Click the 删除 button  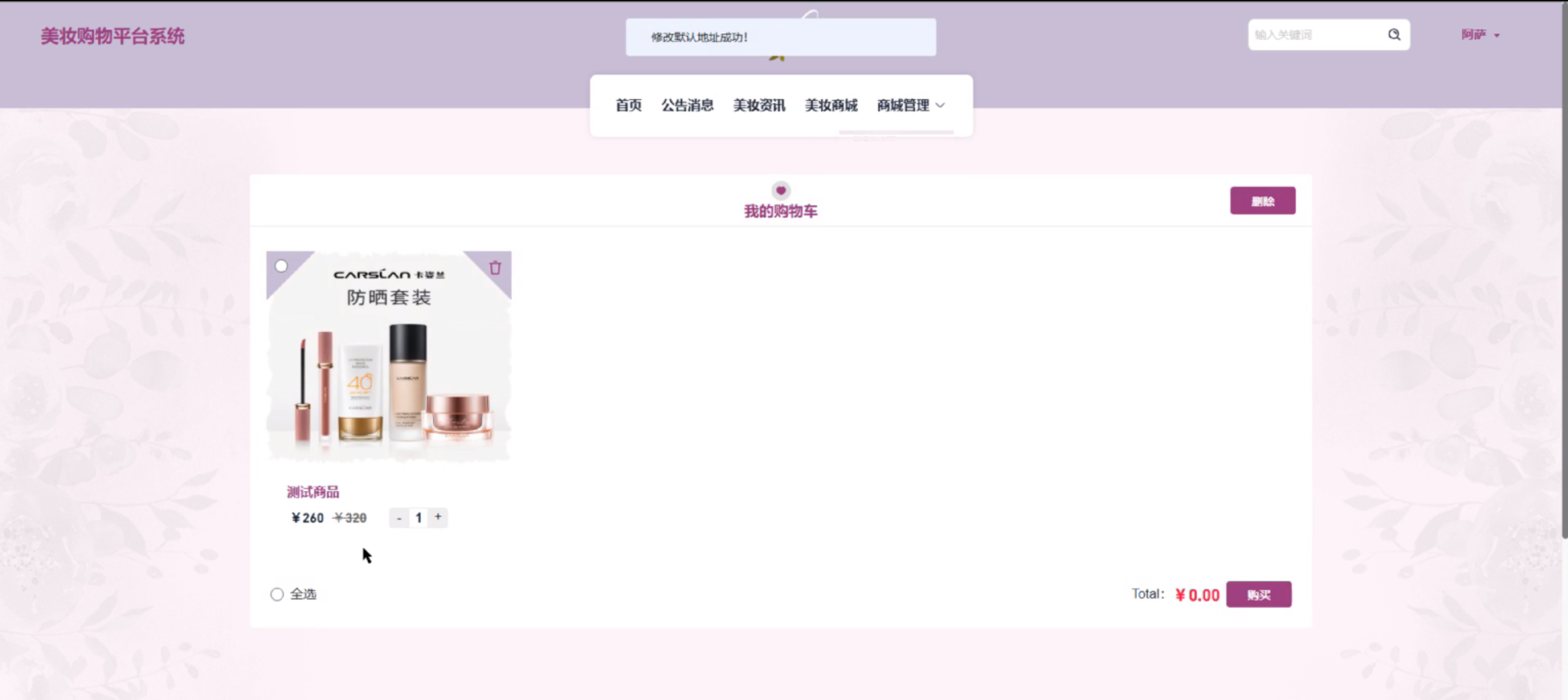(x=1263, y=201)
